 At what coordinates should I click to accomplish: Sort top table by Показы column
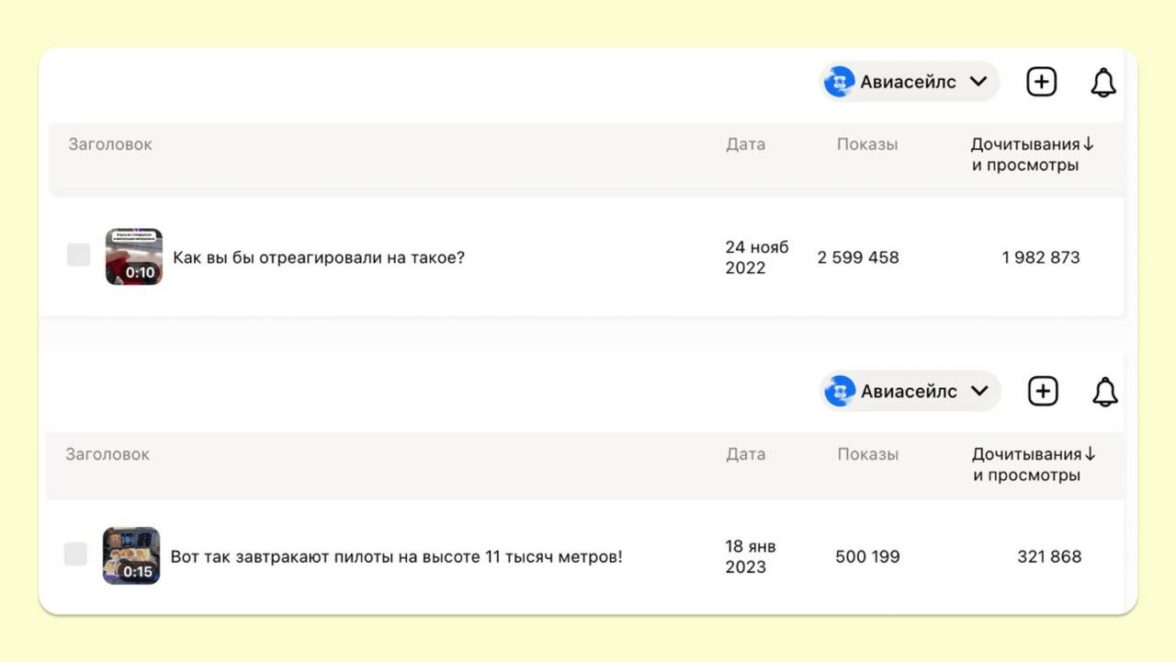[x=867, y=144]
